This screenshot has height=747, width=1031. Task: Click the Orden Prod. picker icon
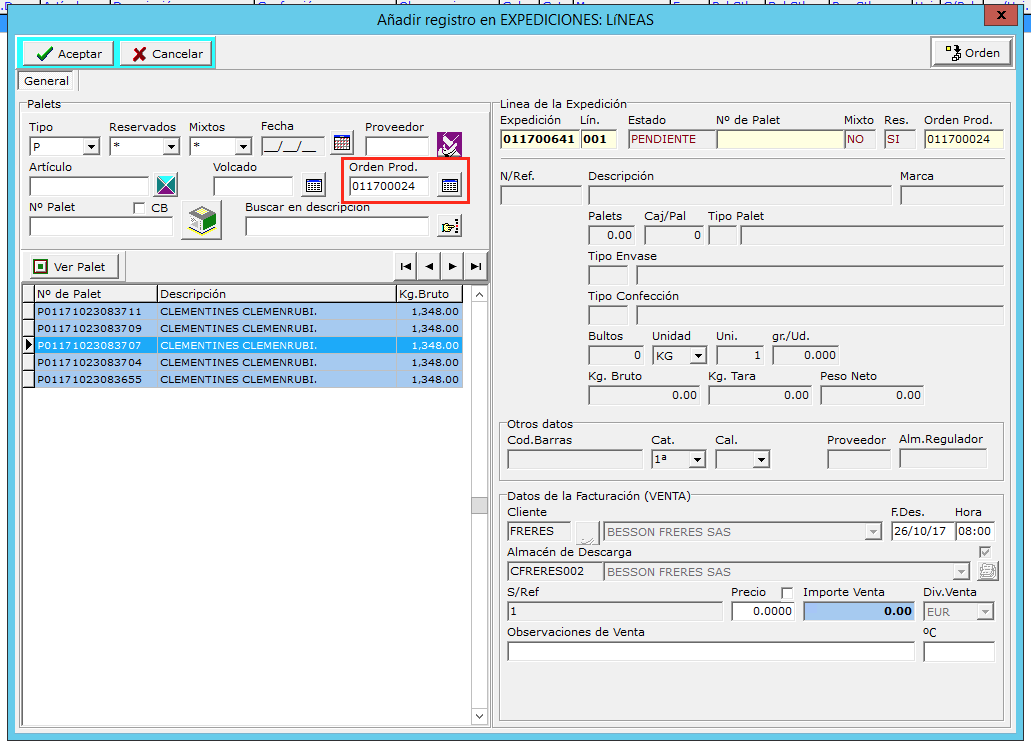coord(450,185)
